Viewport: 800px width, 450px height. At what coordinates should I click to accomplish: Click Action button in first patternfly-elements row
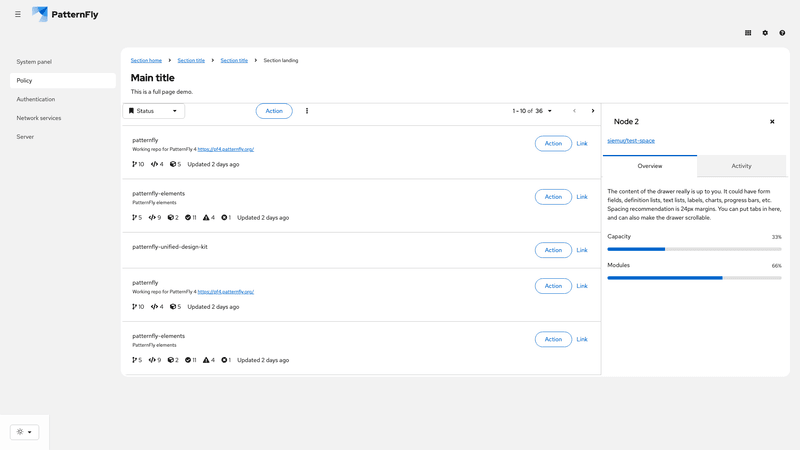pyautogui.click(x=553, y=196)
